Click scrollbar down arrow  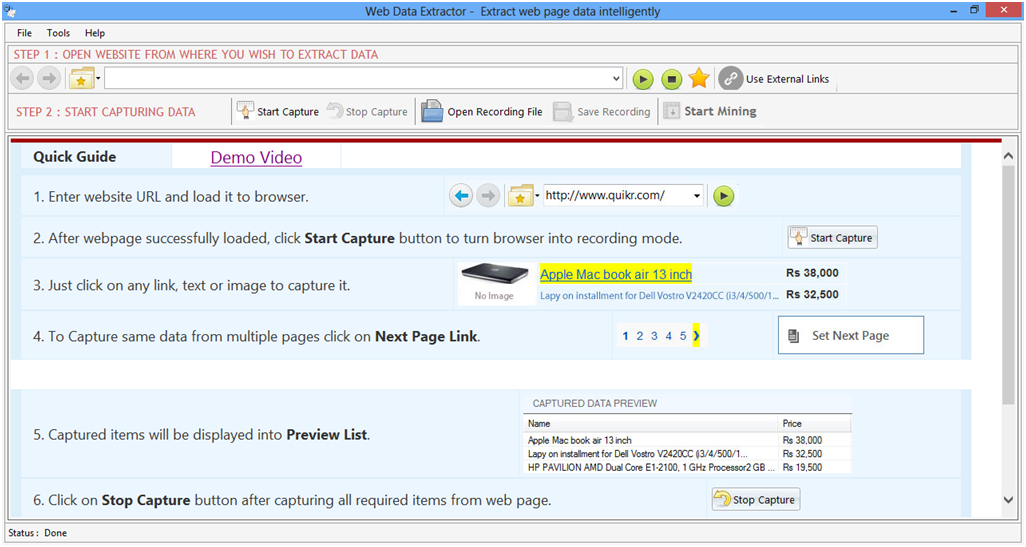coord(1008,500)
